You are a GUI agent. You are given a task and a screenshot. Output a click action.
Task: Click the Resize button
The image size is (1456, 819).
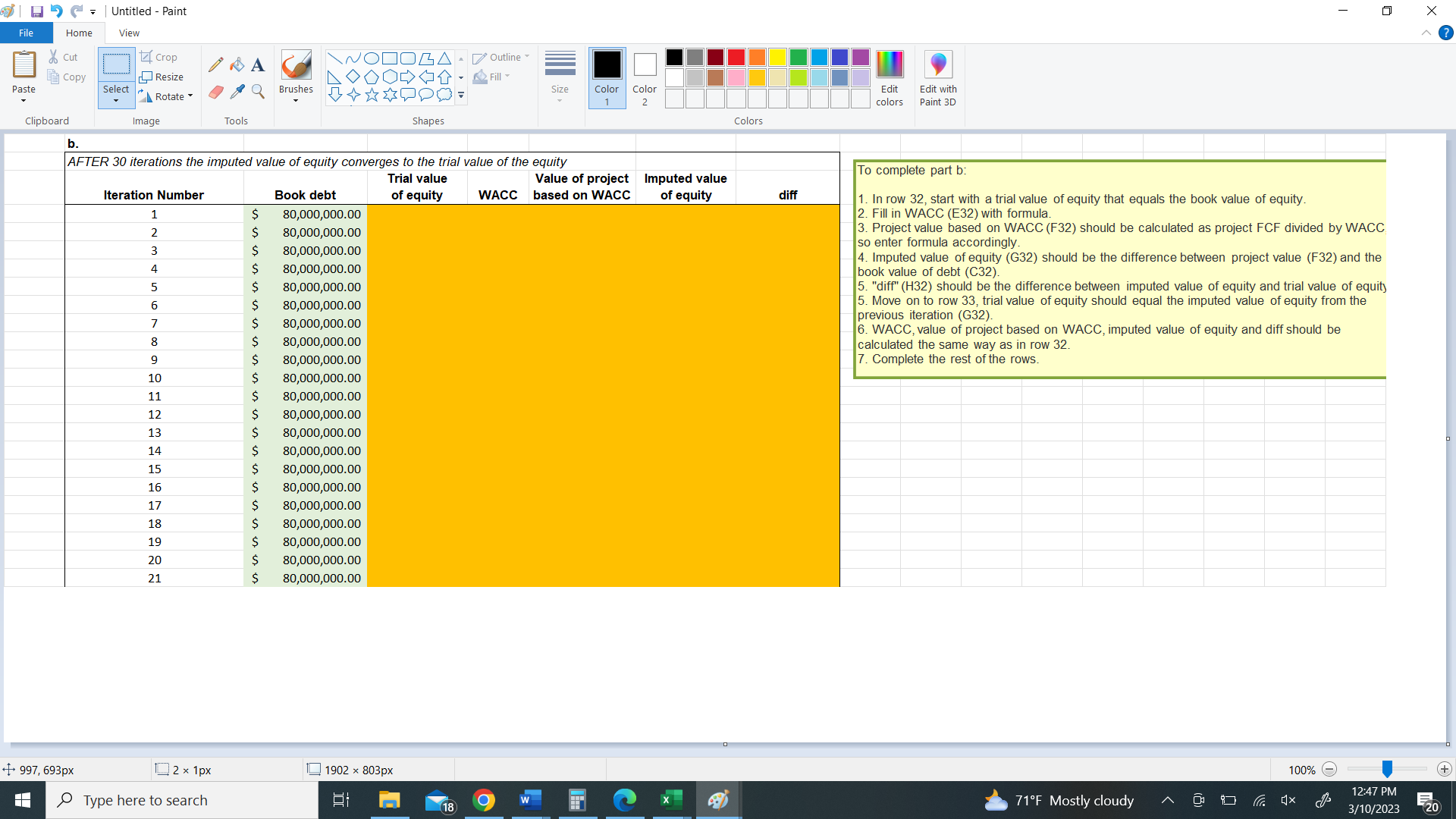[x=162, y=77]
